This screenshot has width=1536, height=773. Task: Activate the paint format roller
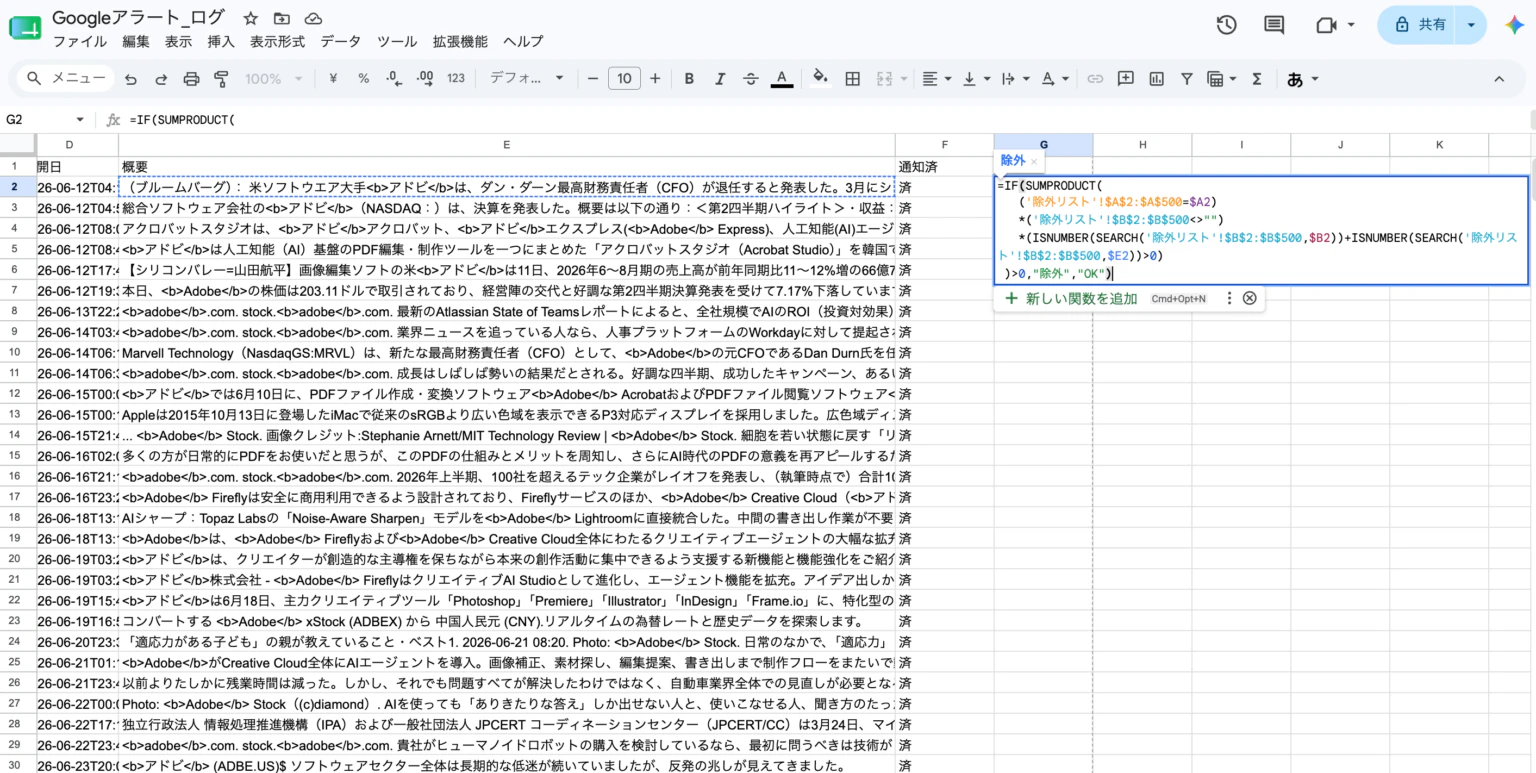point(222,78)
